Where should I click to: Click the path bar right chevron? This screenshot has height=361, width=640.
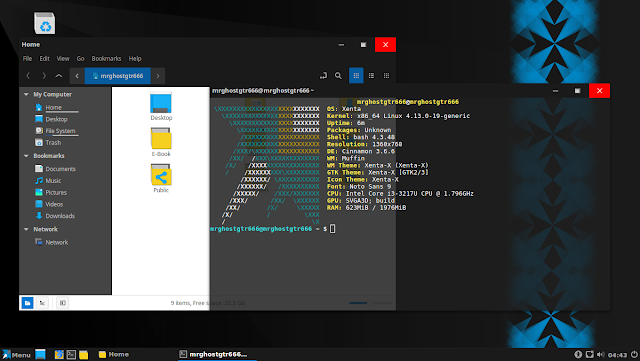158,76
